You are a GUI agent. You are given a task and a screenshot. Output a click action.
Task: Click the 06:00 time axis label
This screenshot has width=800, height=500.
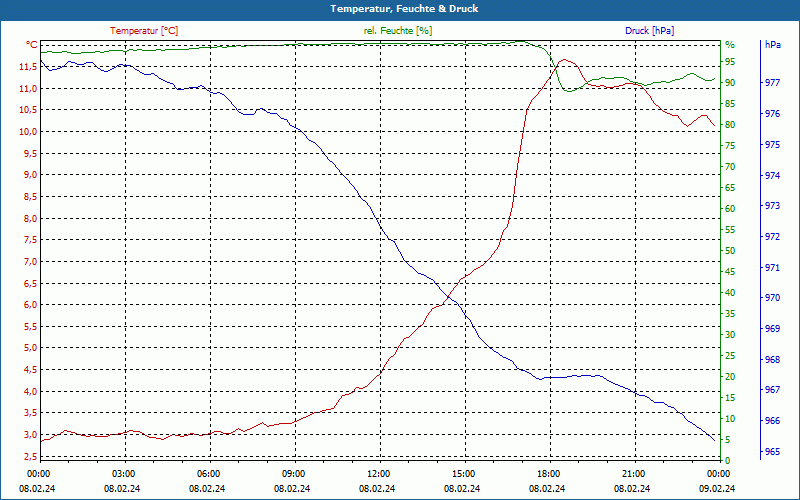208,473
